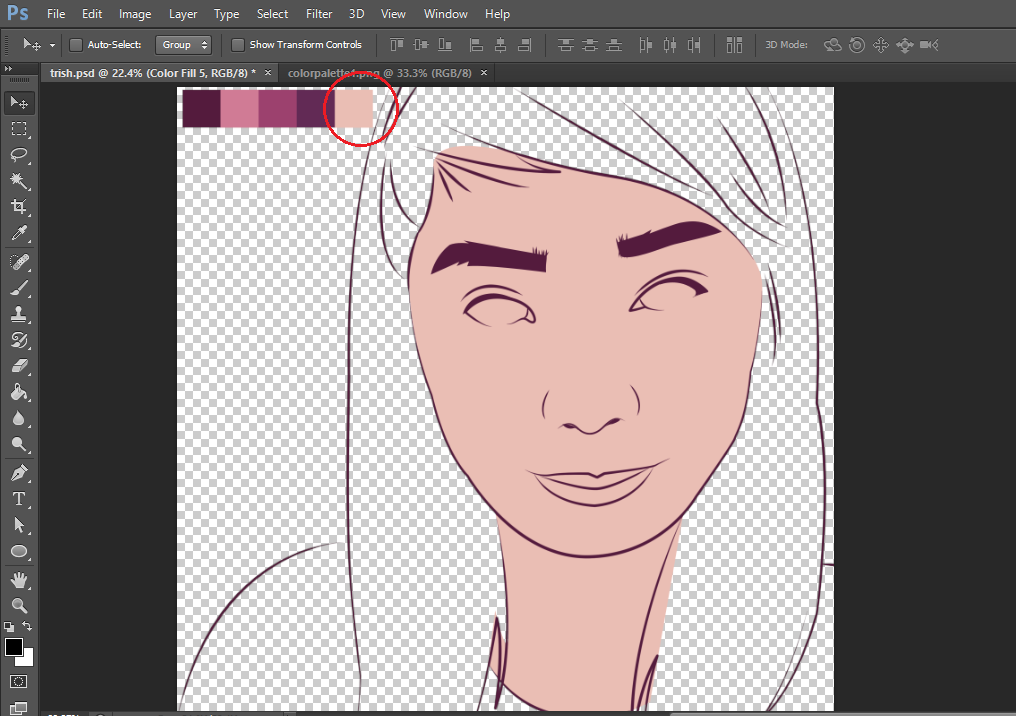Viewport: 1016px width, 716px height.
Task: Click the foreground color swatch
Action: 14,647
